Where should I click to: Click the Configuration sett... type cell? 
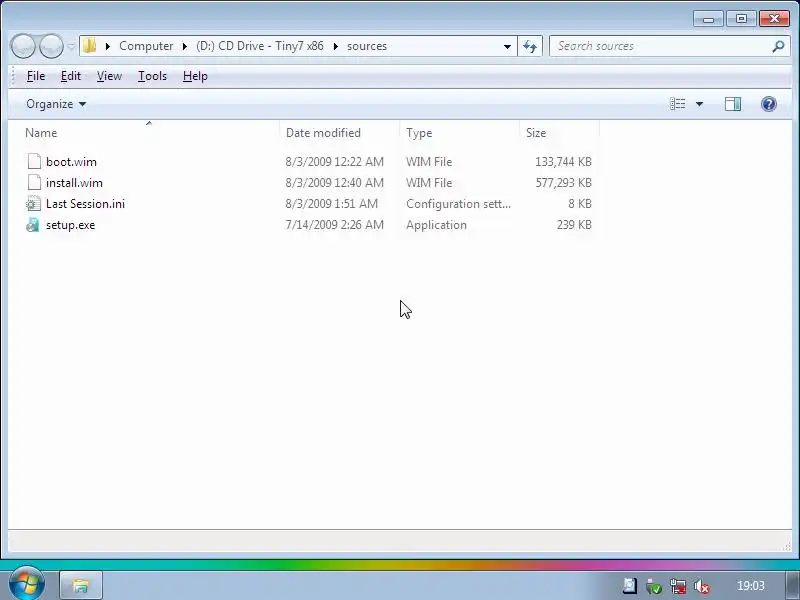point(458,204)
